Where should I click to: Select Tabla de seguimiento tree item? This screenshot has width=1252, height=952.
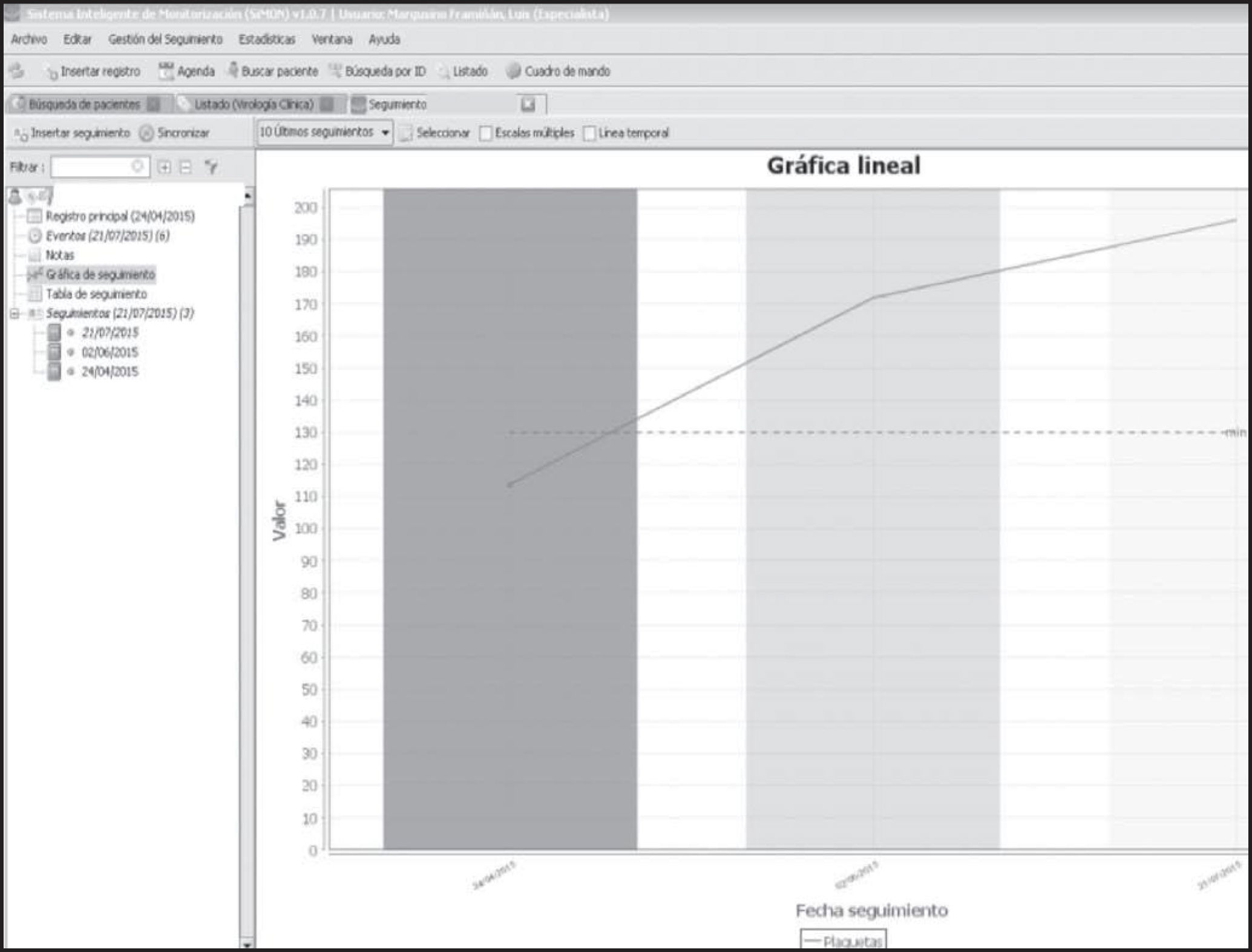click(x=96, y=294)
